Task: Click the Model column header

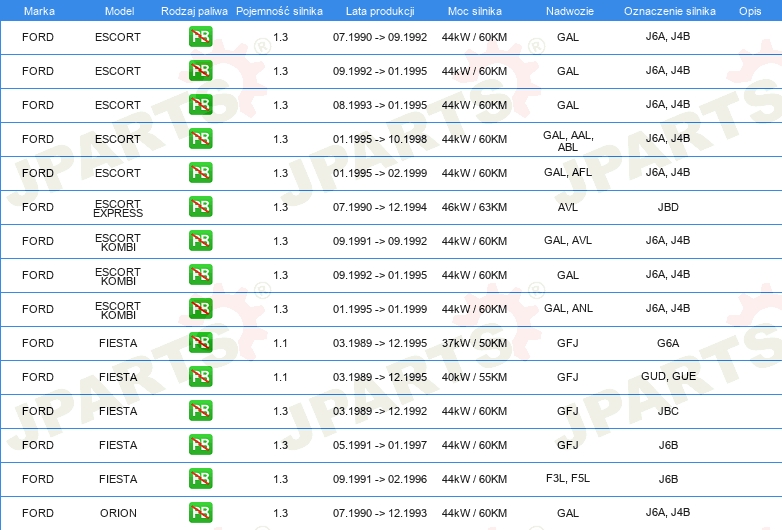Action: click(119, 11)
